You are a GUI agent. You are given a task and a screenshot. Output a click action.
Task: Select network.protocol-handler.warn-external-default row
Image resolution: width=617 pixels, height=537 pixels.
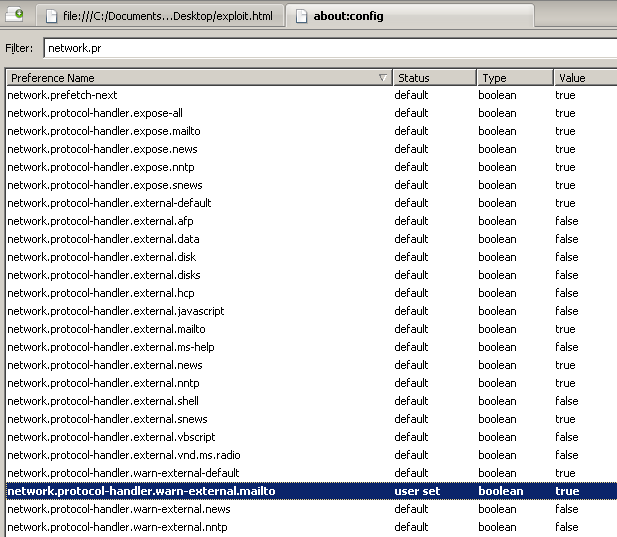pyautogui.click(x=311, y=473)
